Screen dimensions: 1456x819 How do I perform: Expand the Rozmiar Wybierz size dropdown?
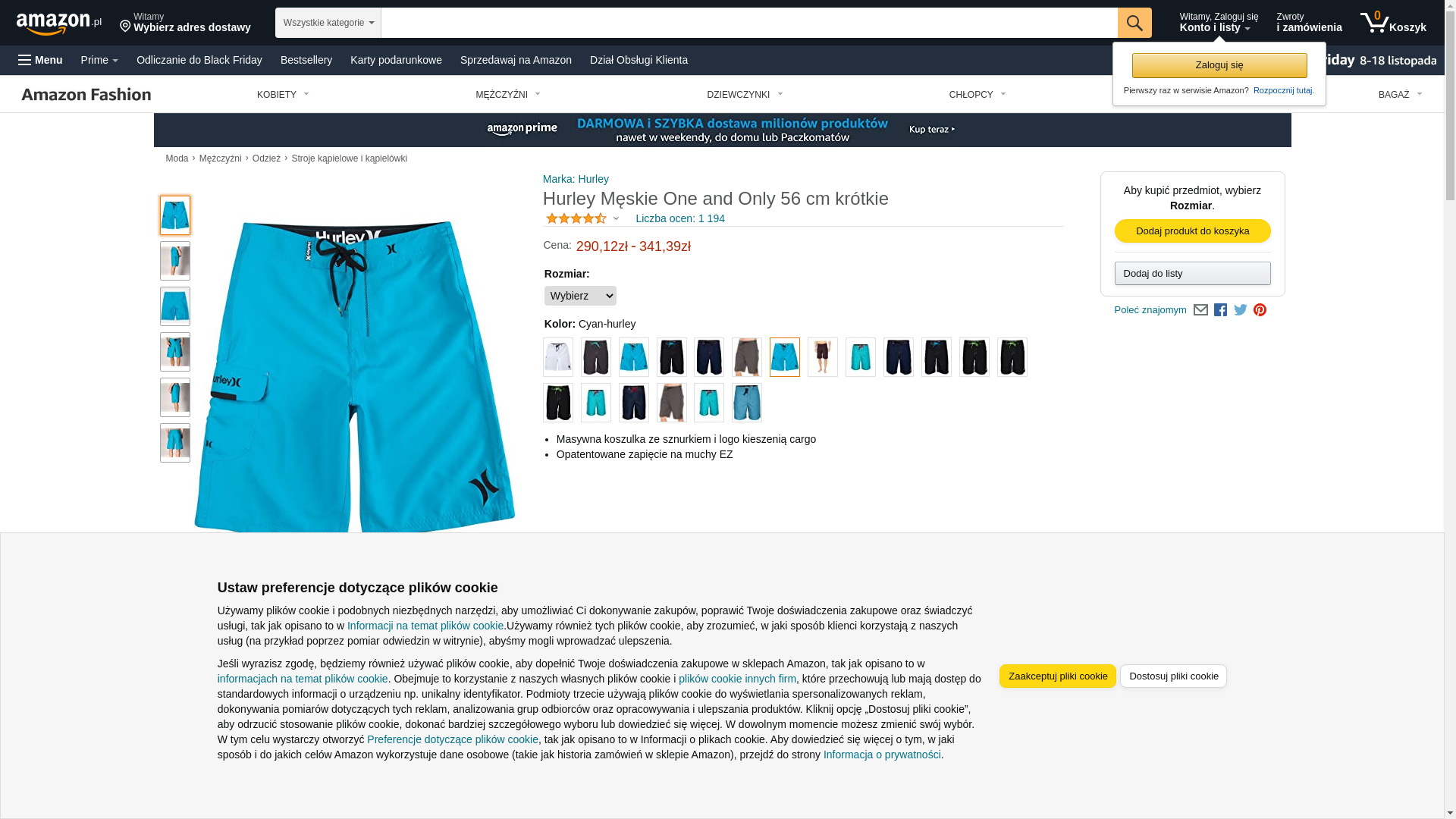pyautogui.click(x=580, y=296)
